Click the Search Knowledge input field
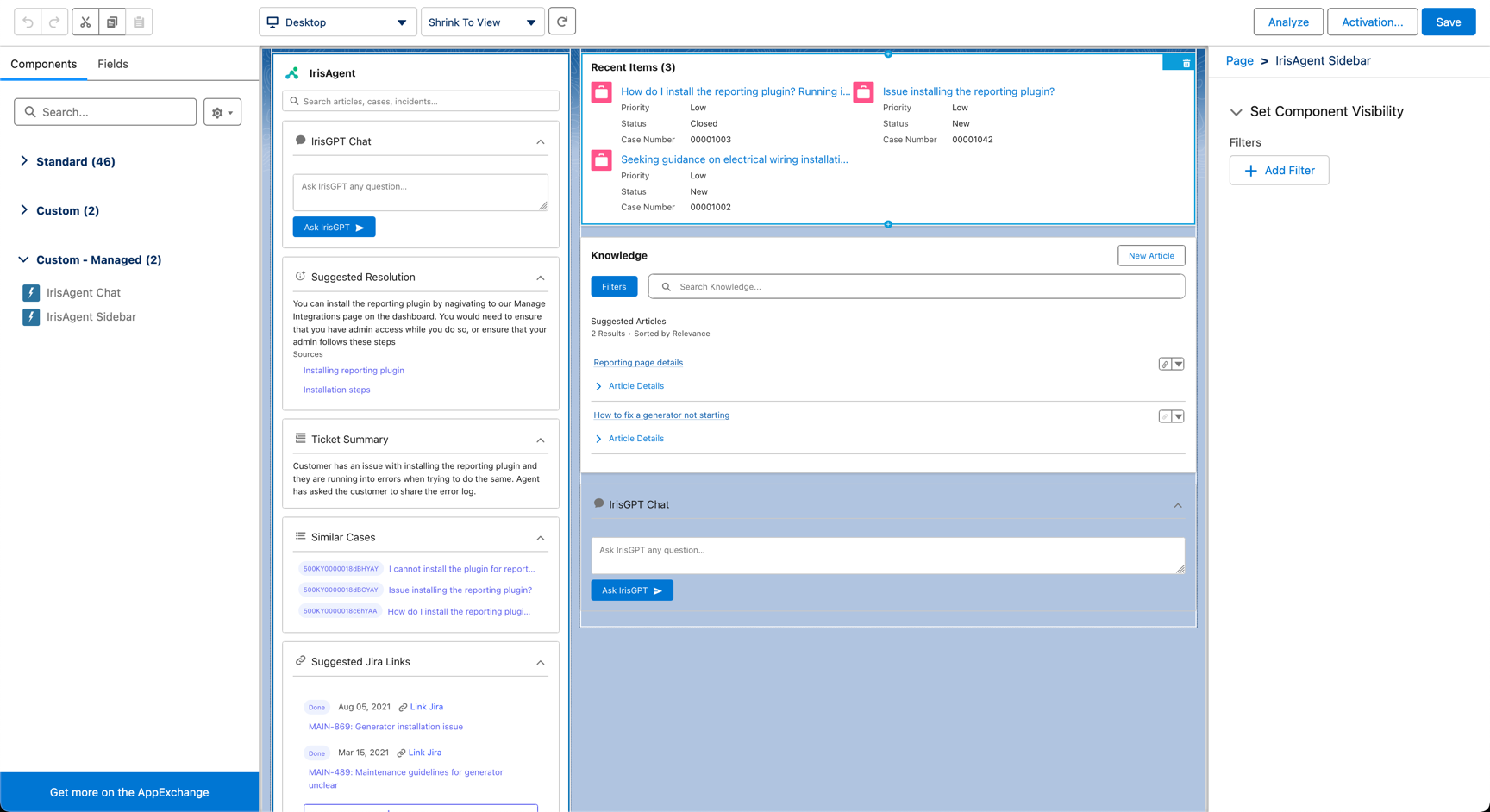Image resolution: width=1490 pixels, height=812 pixels. point(917,286)
